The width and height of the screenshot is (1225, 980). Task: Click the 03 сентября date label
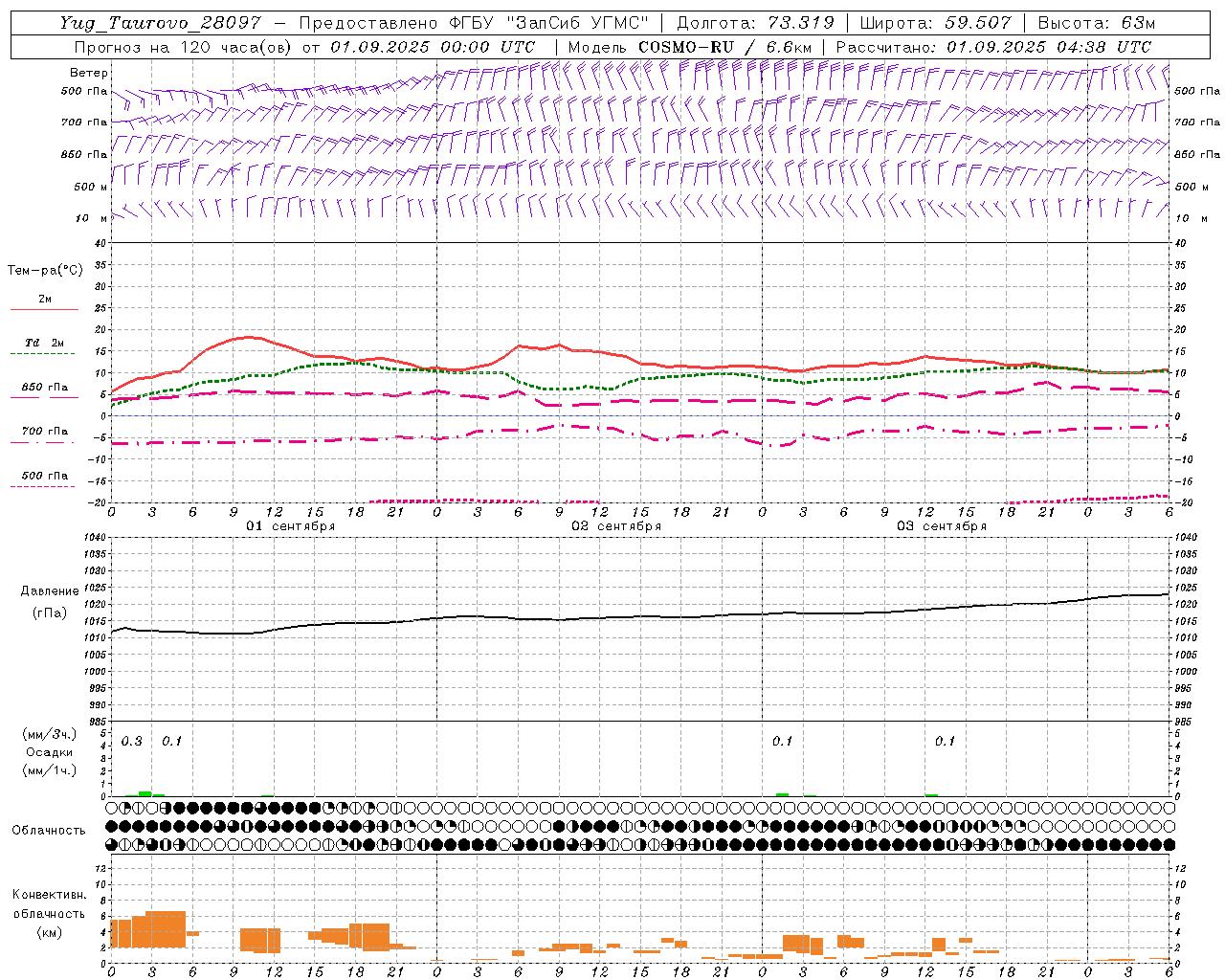click(942, 526)
